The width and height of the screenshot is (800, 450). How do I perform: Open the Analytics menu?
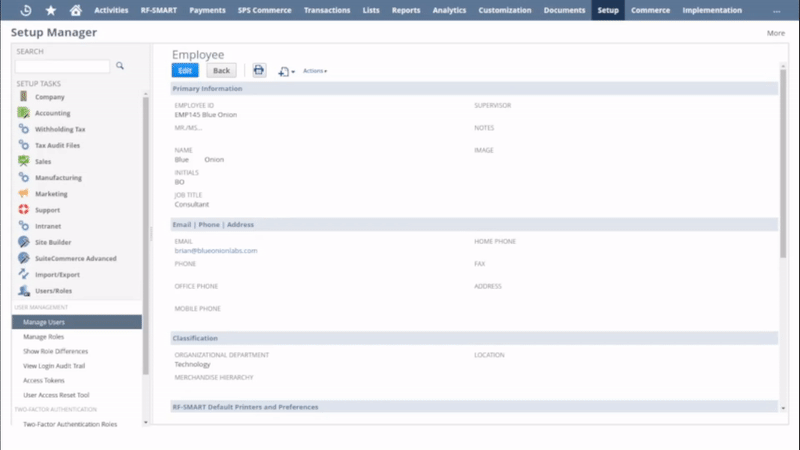449,10
